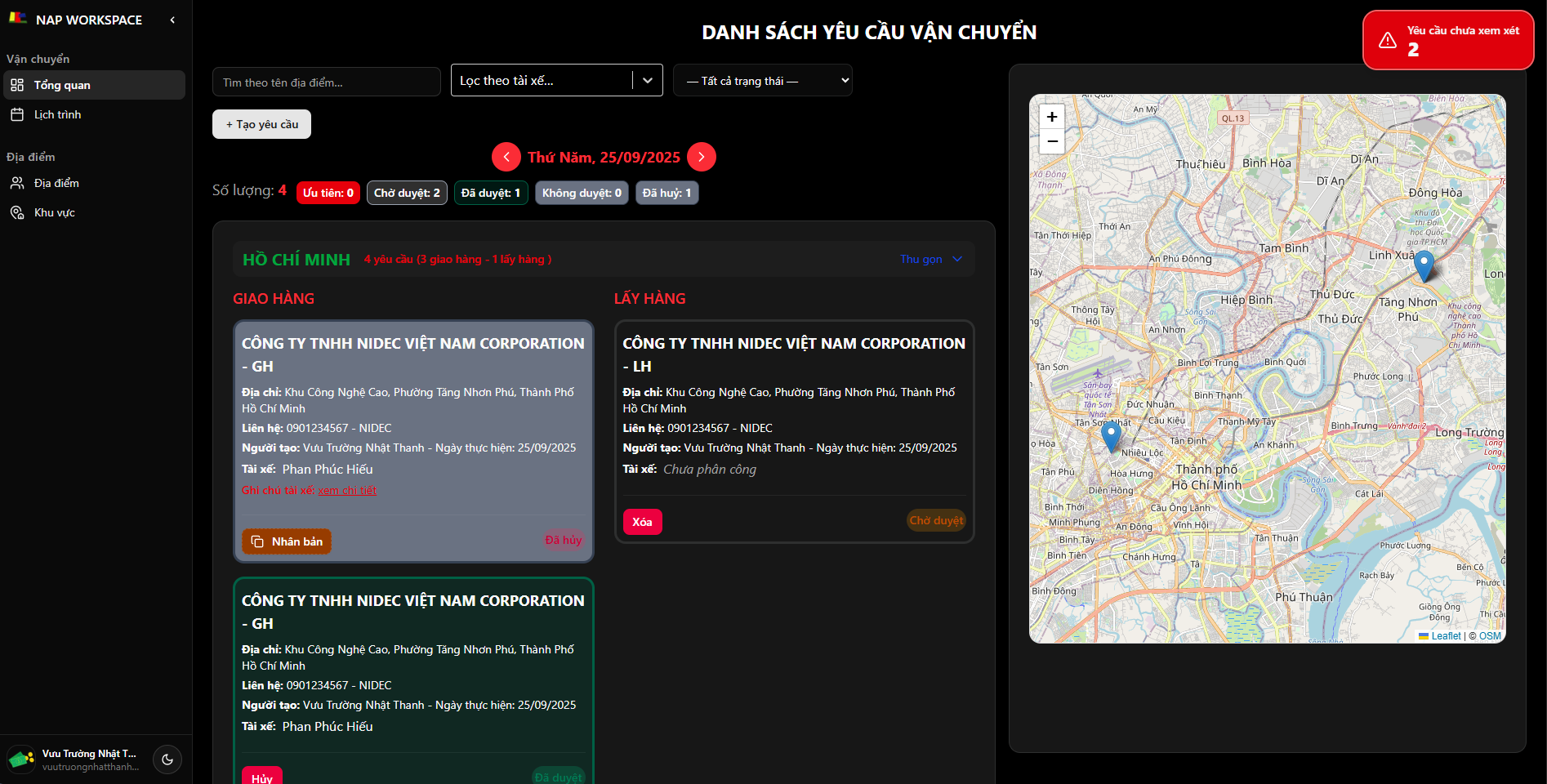Click the Linh Xuân map marker
This screenshot has width=1547, height=784.
coord(1424,265)
